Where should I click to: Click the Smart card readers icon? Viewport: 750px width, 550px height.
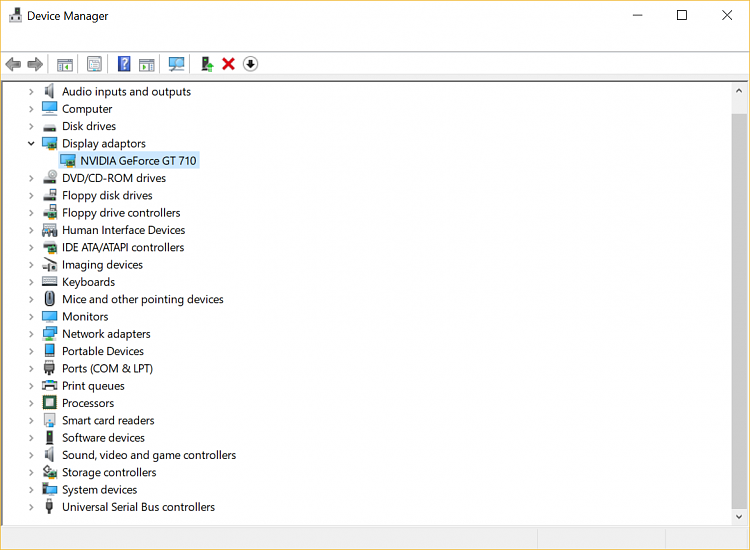[x=50, y=420]
